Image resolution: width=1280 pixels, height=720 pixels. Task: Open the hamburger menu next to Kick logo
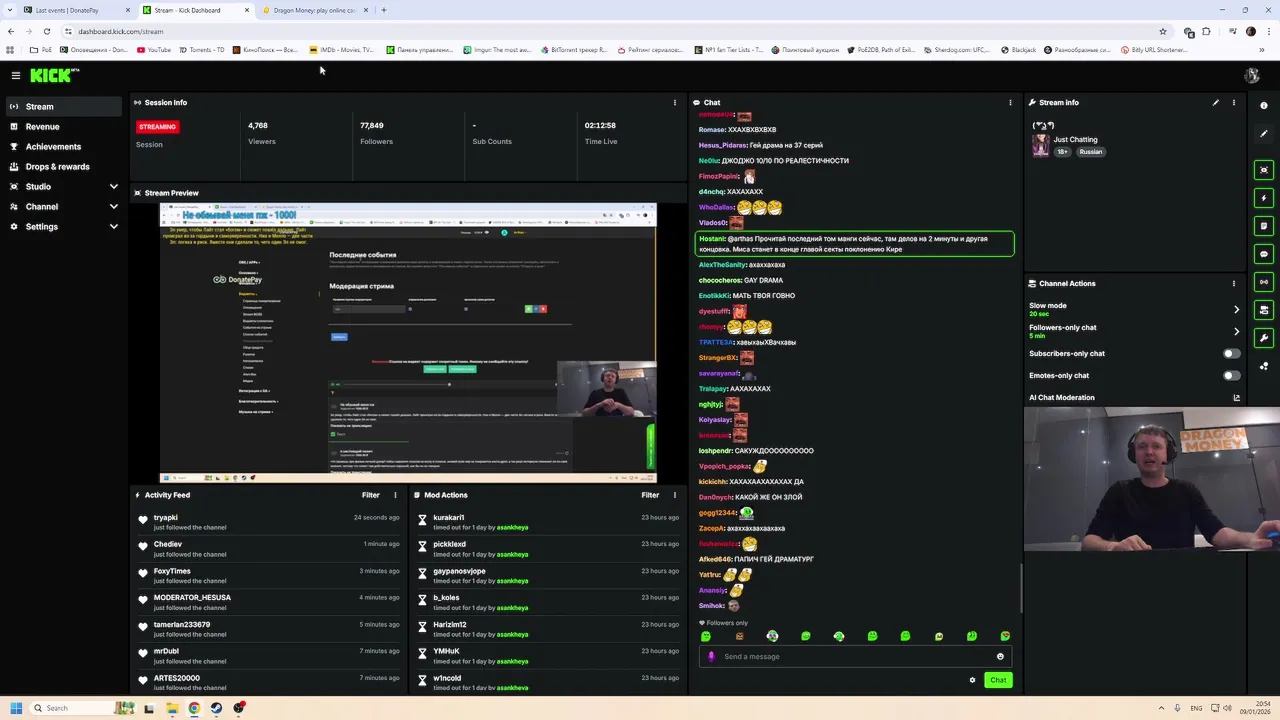point(15,75)
